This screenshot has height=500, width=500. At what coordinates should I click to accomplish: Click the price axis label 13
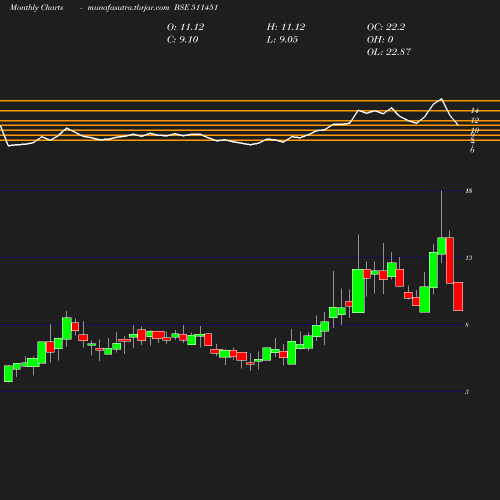click(469, 258)
